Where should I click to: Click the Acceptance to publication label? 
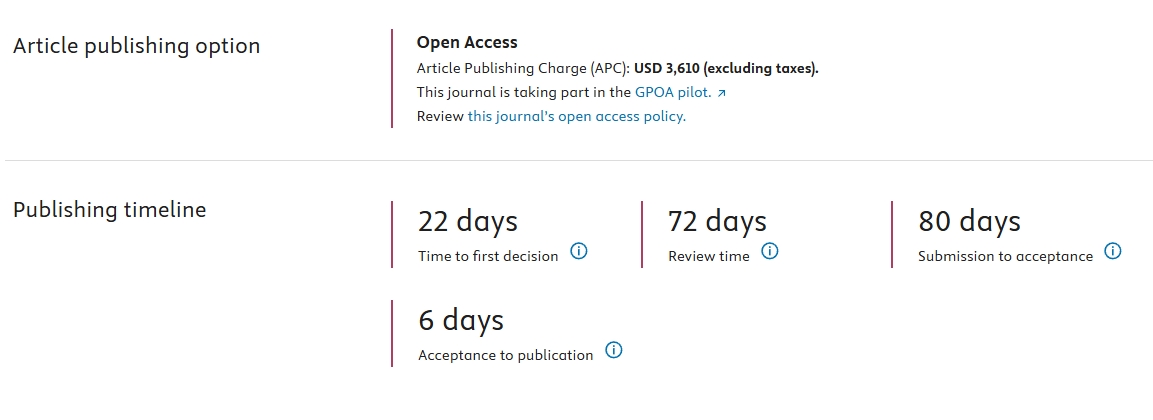[505, 355]
